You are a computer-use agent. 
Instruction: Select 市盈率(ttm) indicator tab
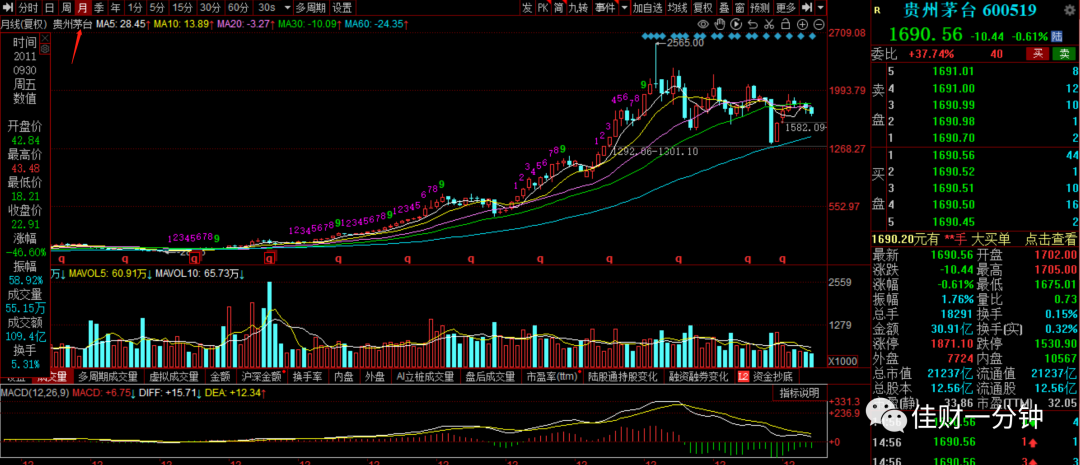[x=552, y=377]
